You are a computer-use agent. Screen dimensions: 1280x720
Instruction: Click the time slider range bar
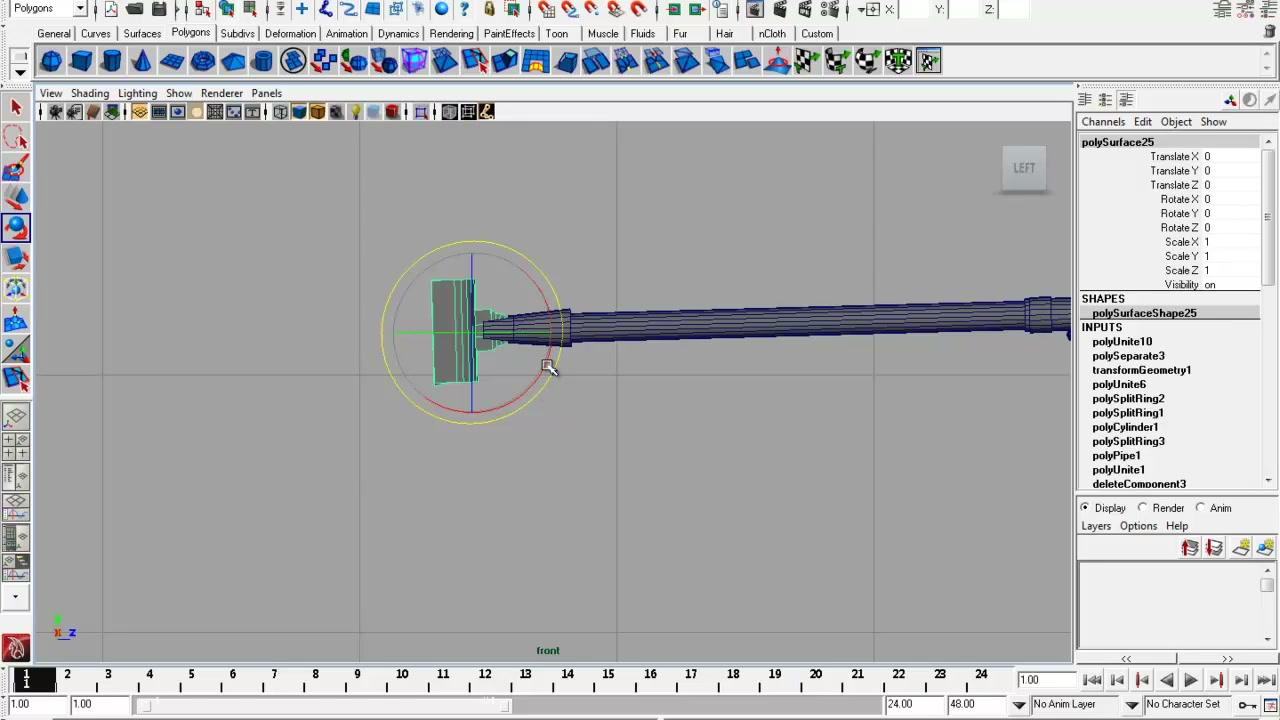tap(325, 704)
